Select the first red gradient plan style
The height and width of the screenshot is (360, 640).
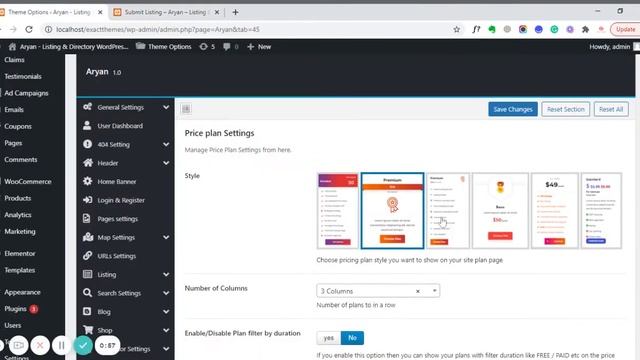pyautogui.click(x=338, y=211)
